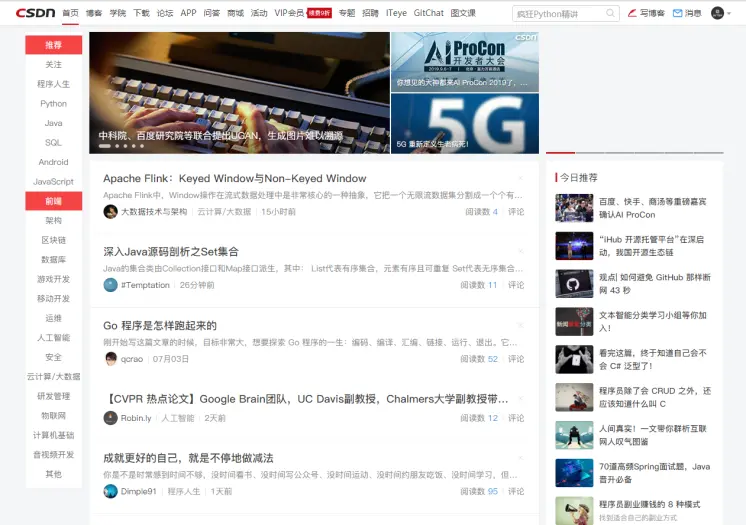
Task: Select 前端 category in sidebar
Action: click(54, 201)
